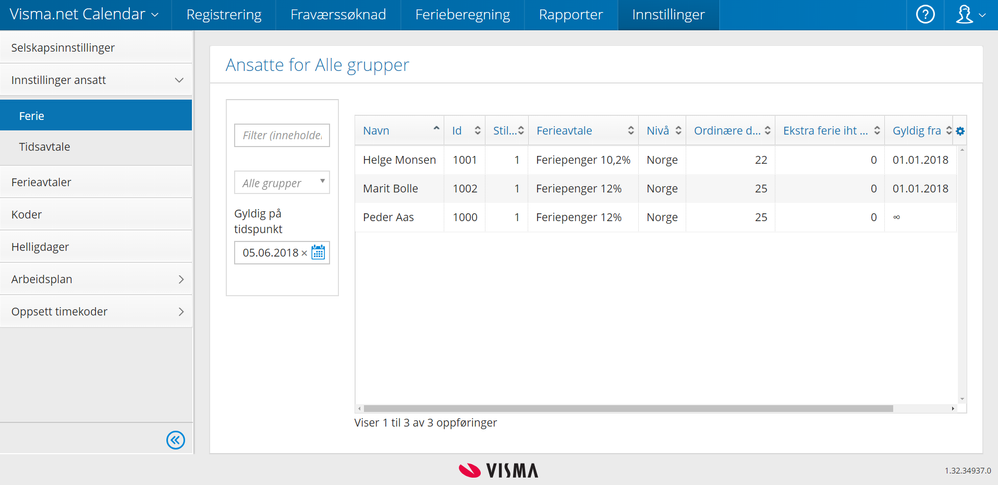
Task: Open Selskapsinnstillinger in the sidebar
Action: pyautogui.click(x=96, y=48)
